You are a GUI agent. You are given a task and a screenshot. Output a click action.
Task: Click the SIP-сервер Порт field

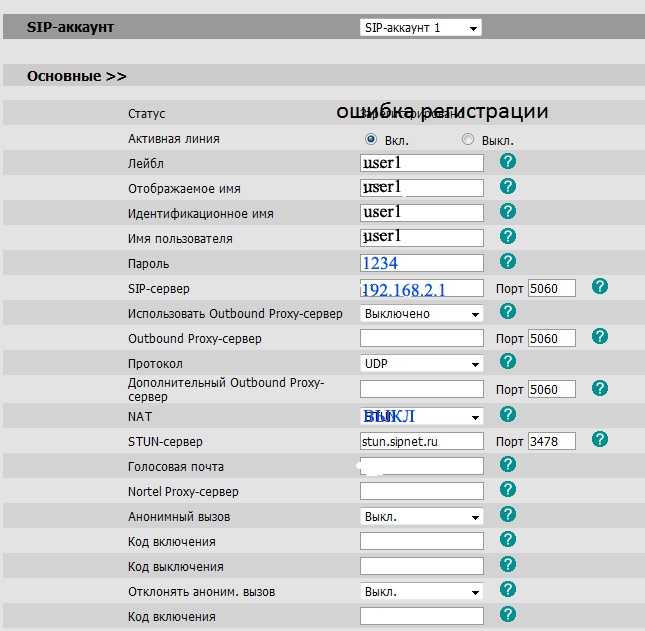click(x=552, y=288)
